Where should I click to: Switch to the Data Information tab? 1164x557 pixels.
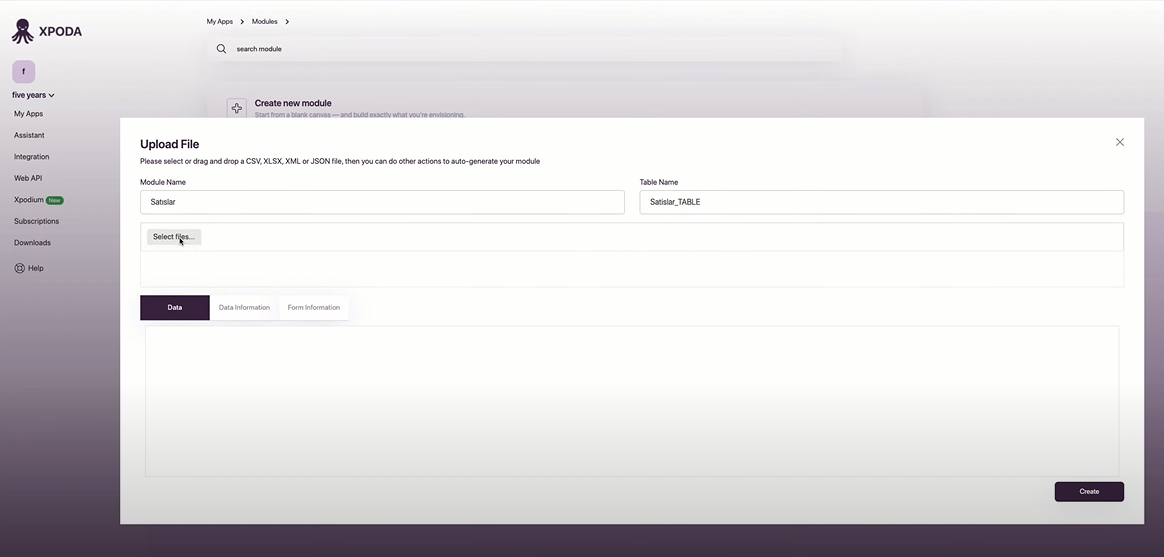pos(244,307)
